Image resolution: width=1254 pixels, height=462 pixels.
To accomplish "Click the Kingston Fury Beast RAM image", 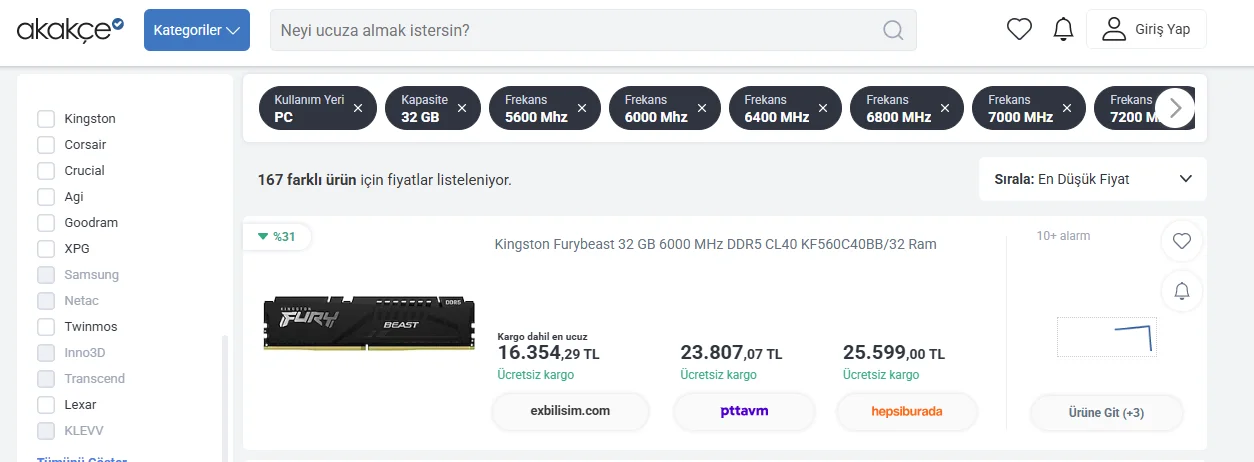I will [x=369, y=323].
